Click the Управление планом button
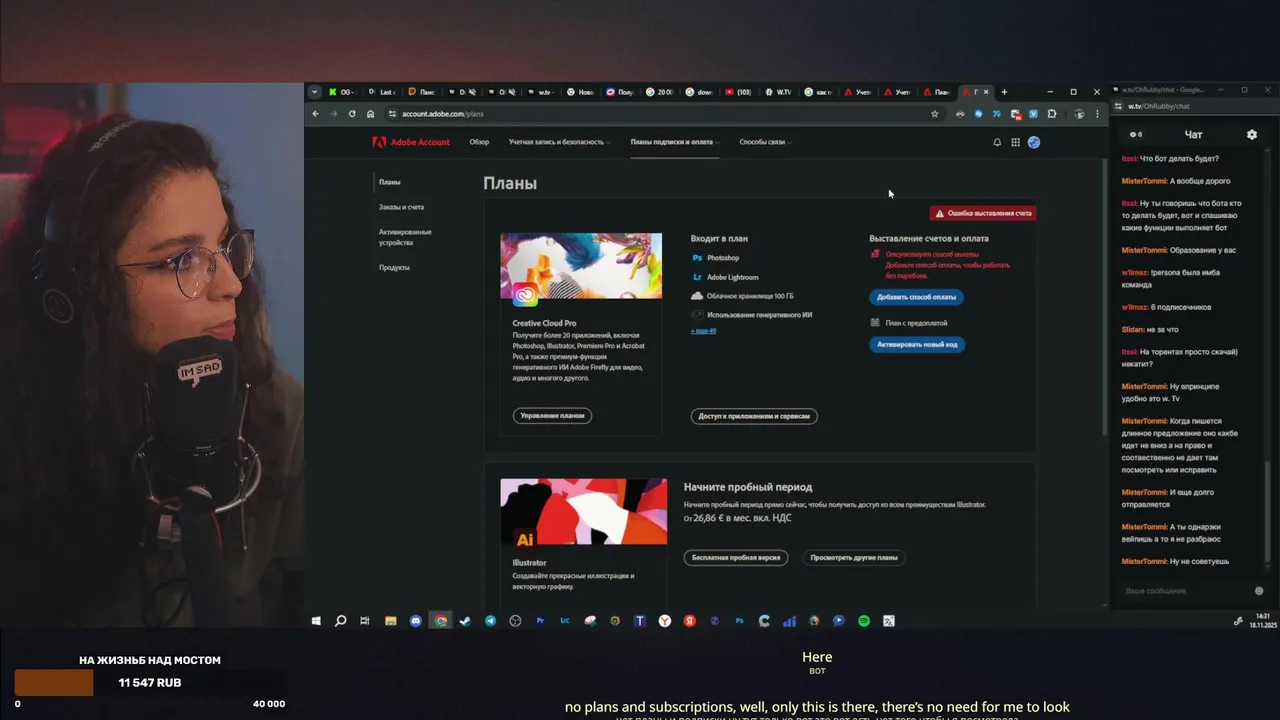Viewport: 1280px width, 720px height. click(552, 415)
